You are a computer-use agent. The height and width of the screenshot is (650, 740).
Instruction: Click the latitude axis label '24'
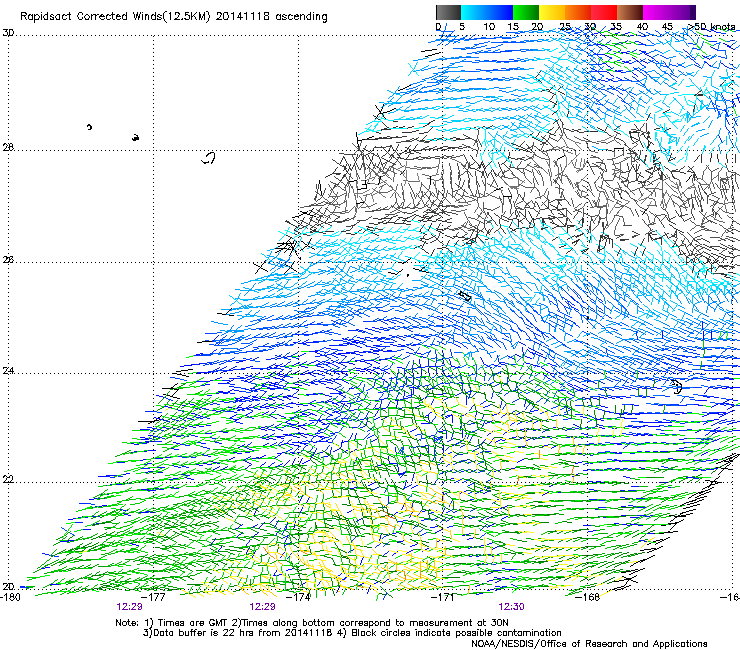pos(8,371)
